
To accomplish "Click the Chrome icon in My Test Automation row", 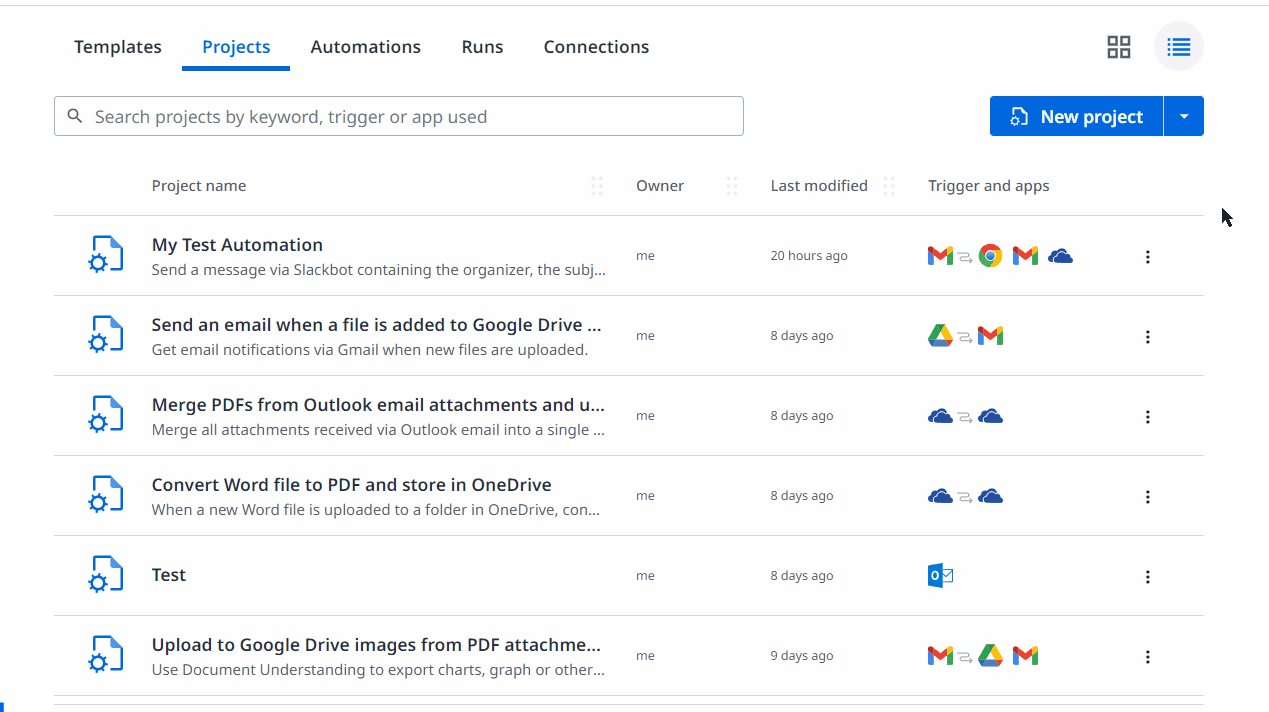I will click(990, 256).
